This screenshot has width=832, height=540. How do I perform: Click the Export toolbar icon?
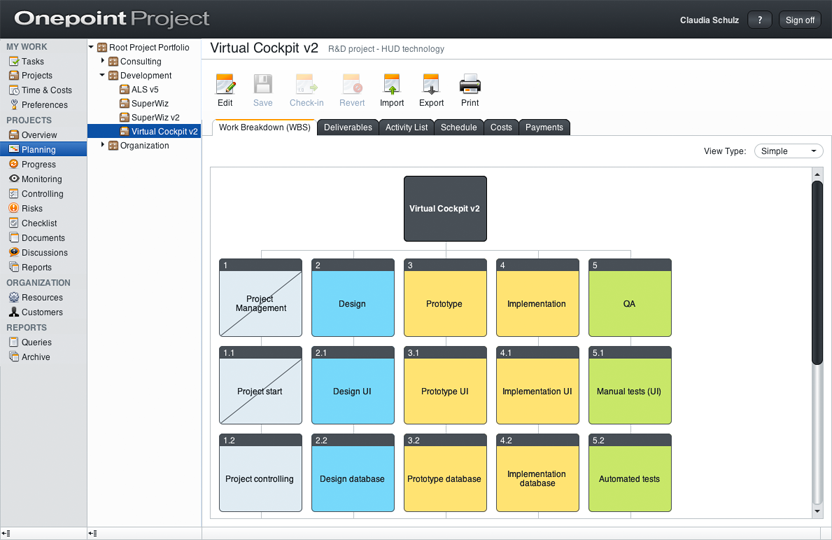[431, 84]
